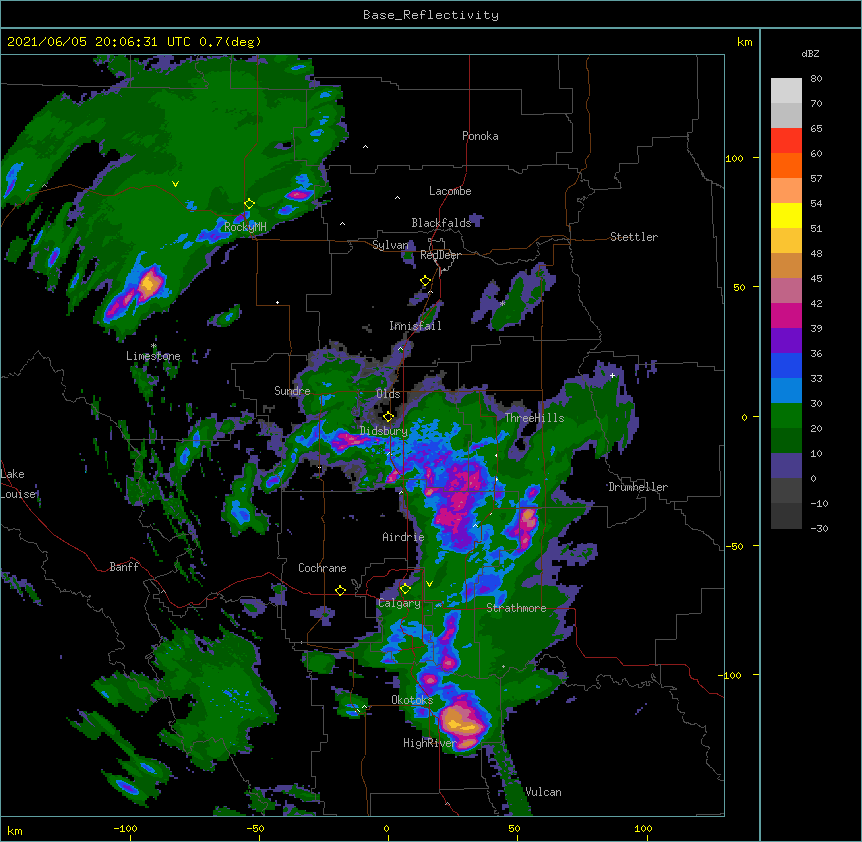The image size is (862, 842).
Task: Click the Ponoka city label
Action: 480,136
